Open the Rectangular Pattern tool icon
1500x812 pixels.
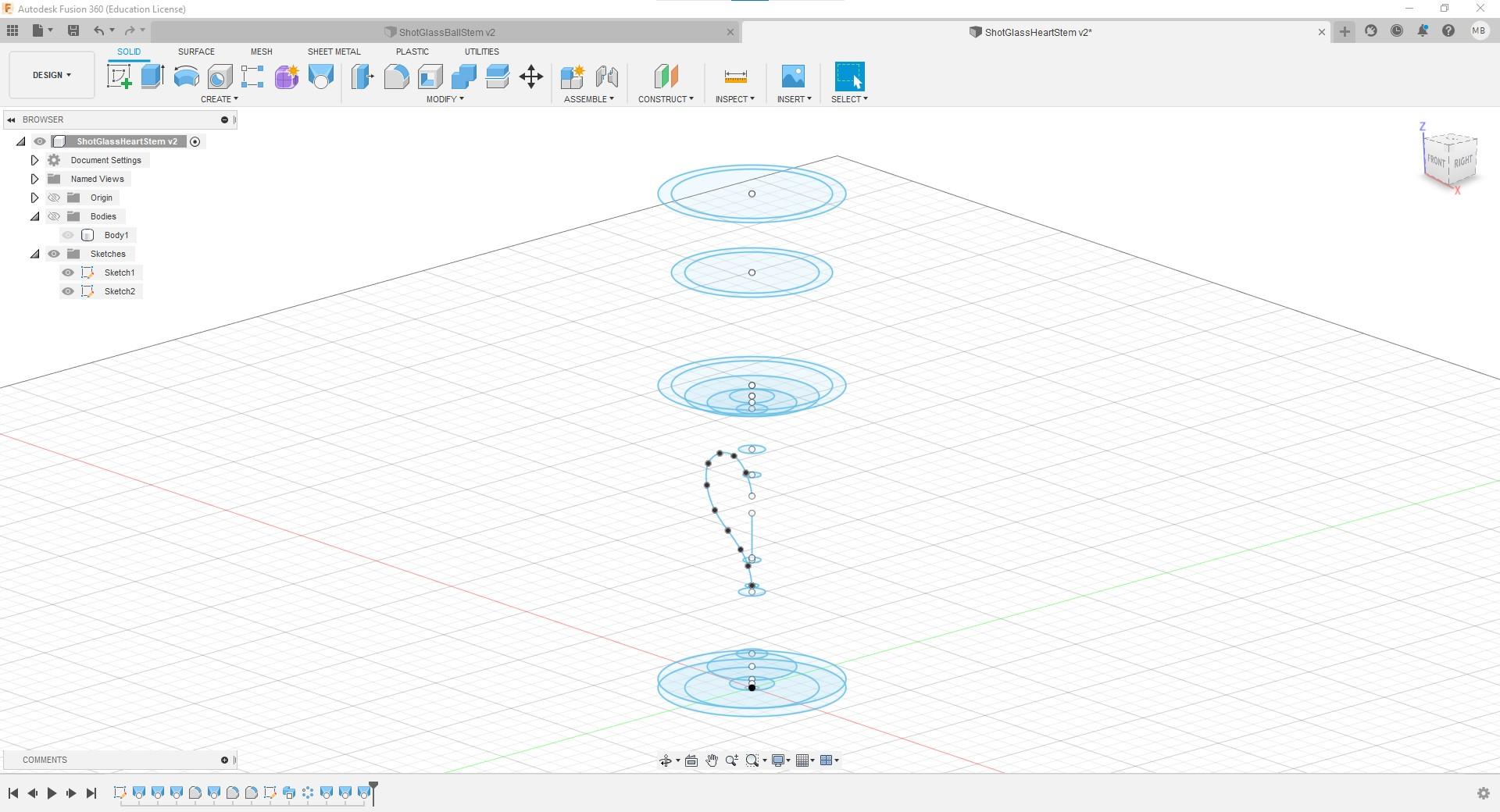point(252,77)
